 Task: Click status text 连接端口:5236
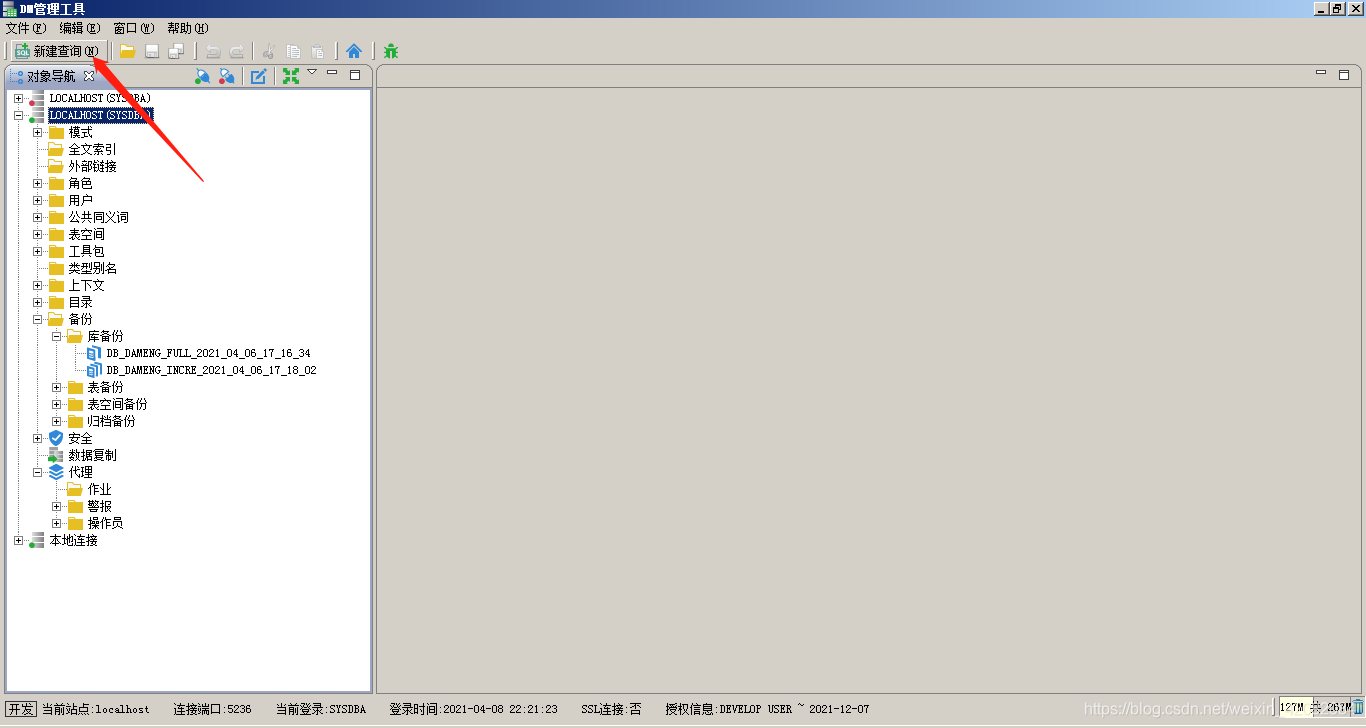coord(213,709)
